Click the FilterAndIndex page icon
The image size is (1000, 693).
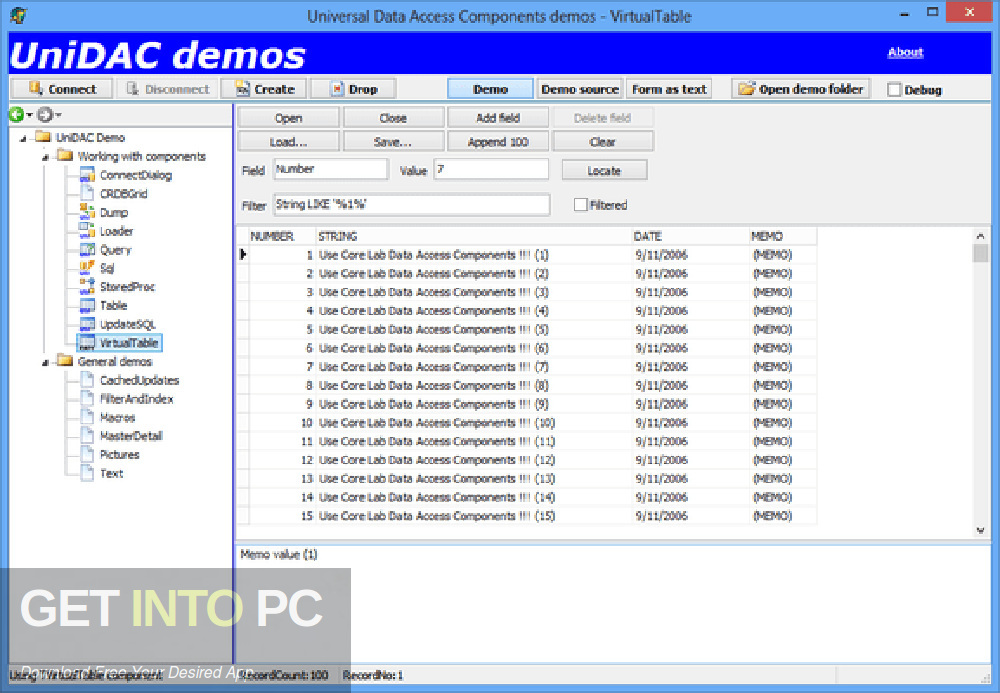[x=87, y=398]
